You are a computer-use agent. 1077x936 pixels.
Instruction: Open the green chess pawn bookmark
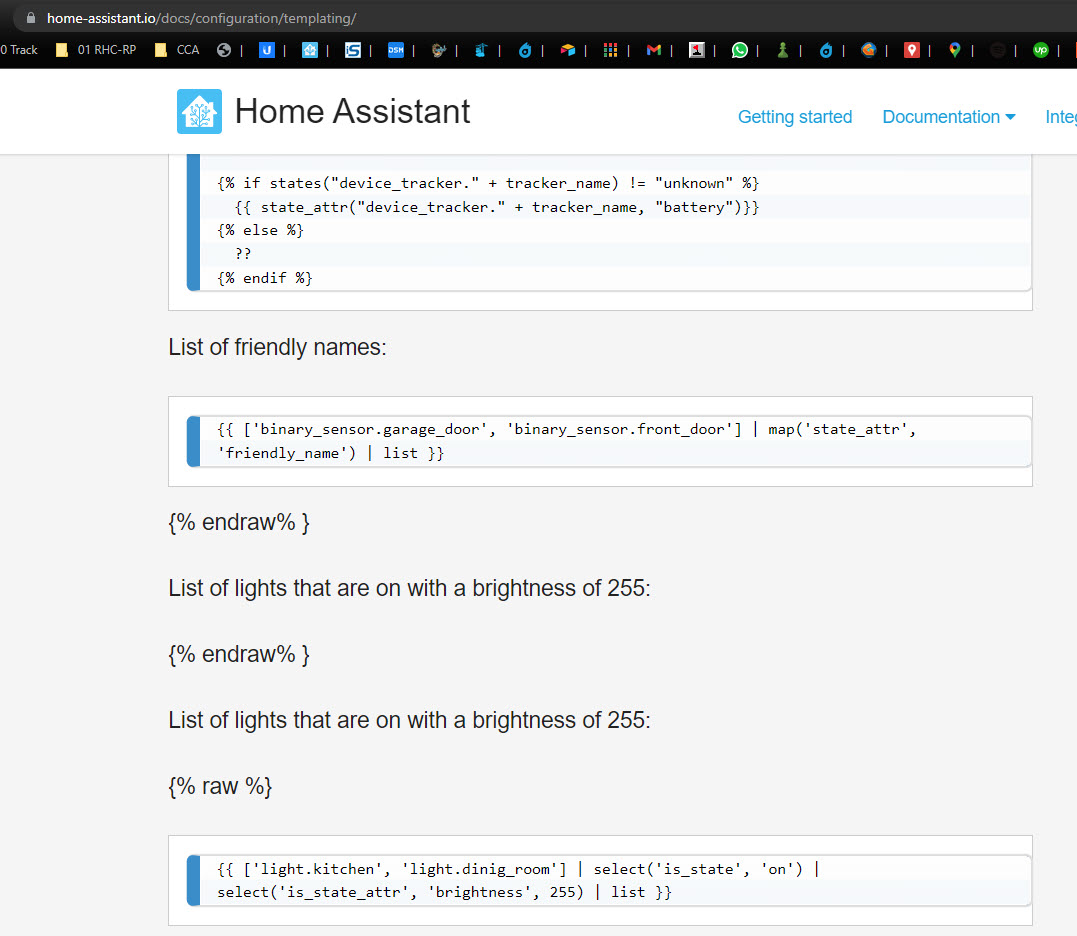click(x=782, y=50)
